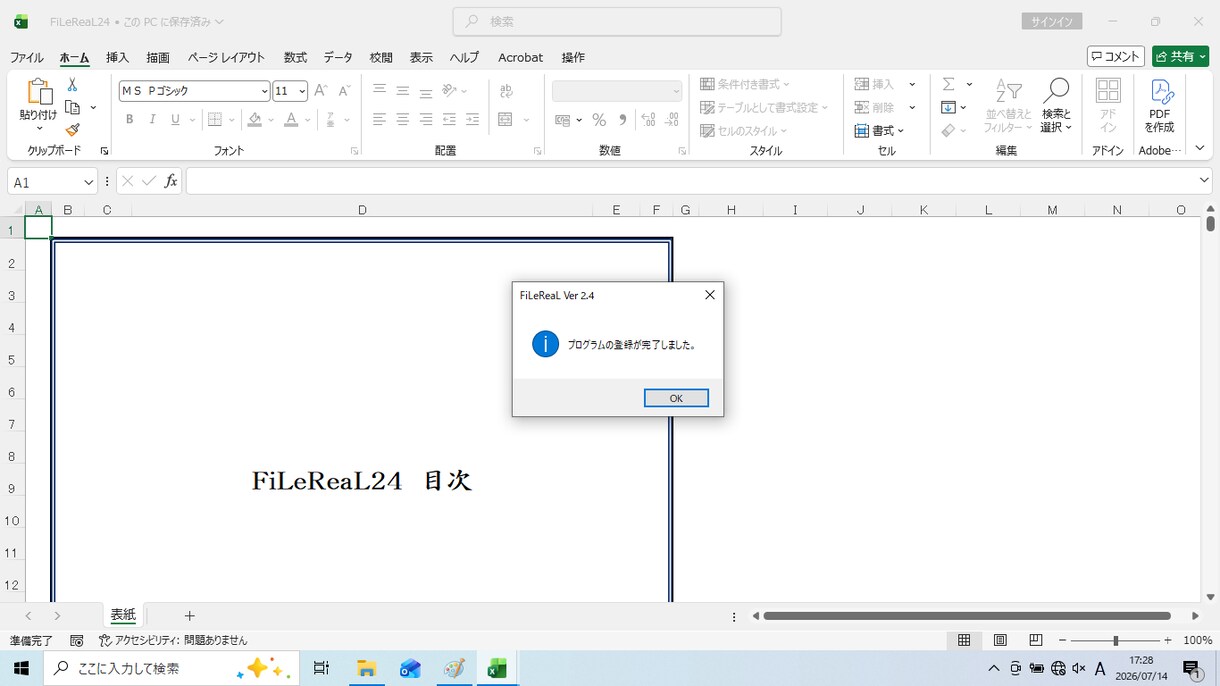The image size is (1220, 686).
Task: Open the number format dropdown
Action: click(x=676, y=91)
